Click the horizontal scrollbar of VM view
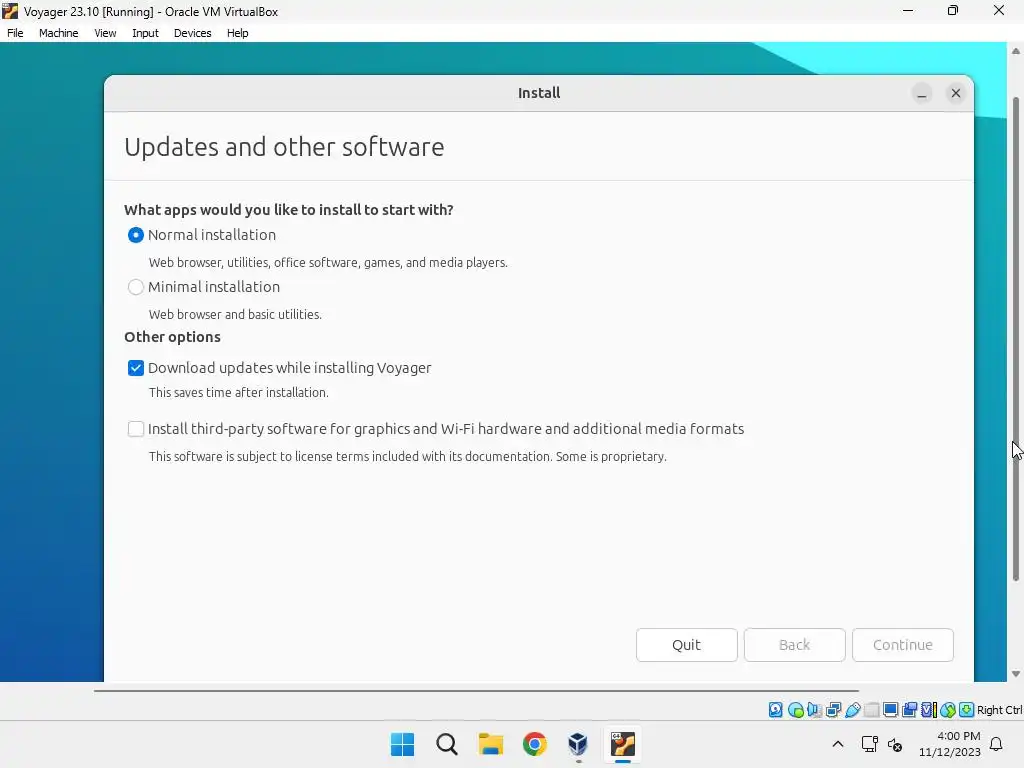Image resolution: width=1024 pixels, height=768 pixels. coord(476,690)
